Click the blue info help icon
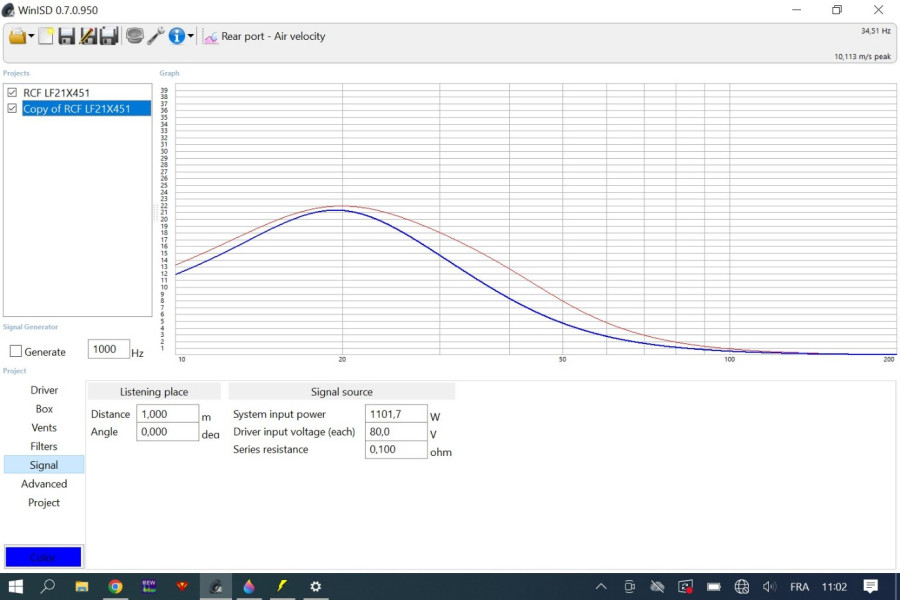 pos(177,36)
